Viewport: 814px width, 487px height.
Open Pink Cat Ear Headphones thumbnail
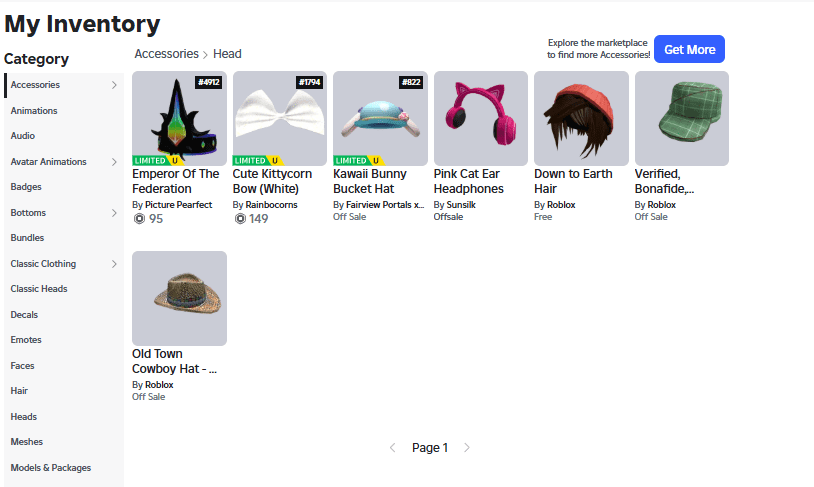[481, 118]
